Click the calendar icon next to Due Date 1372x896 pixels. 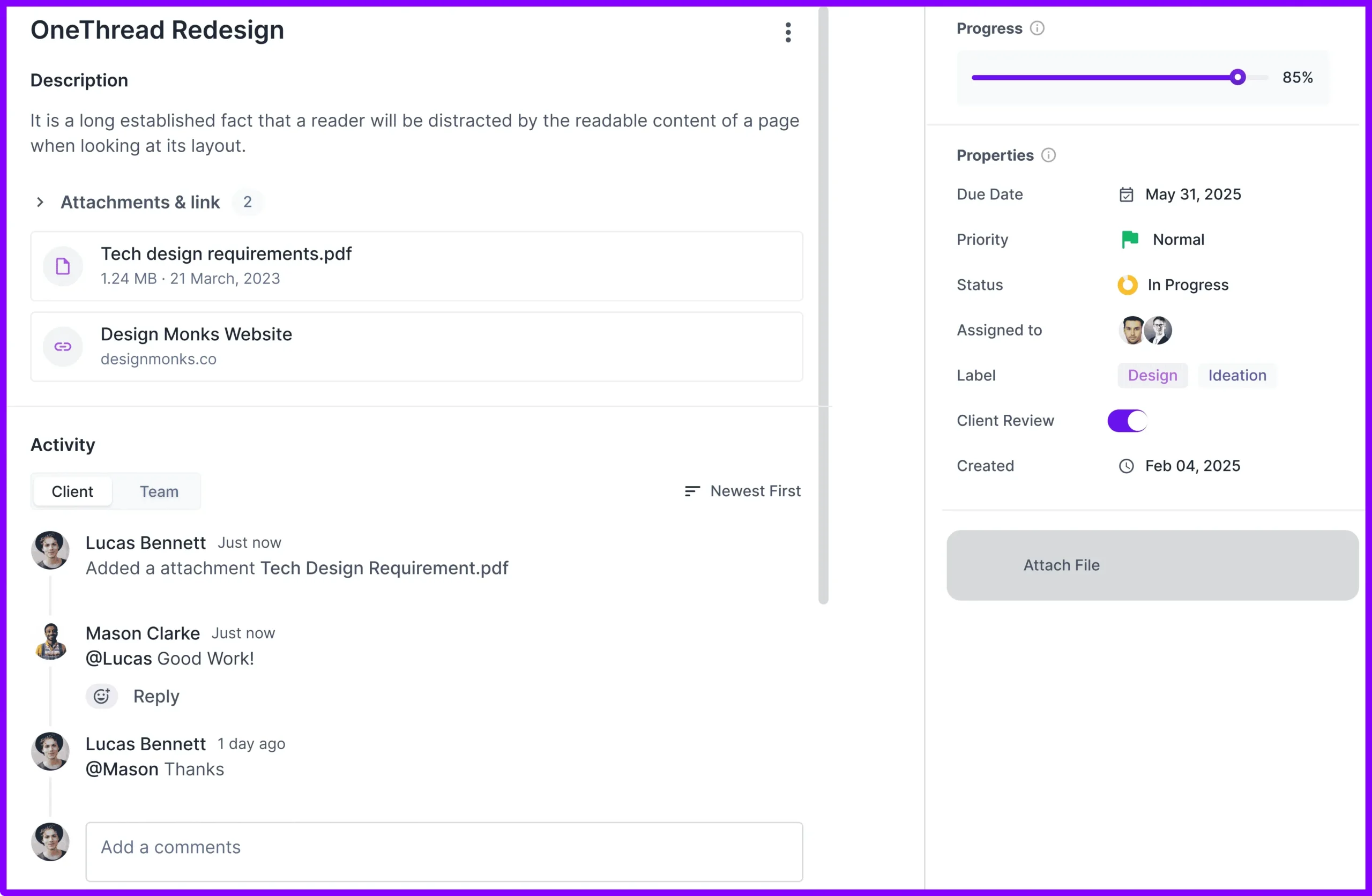pos(1127,195)
